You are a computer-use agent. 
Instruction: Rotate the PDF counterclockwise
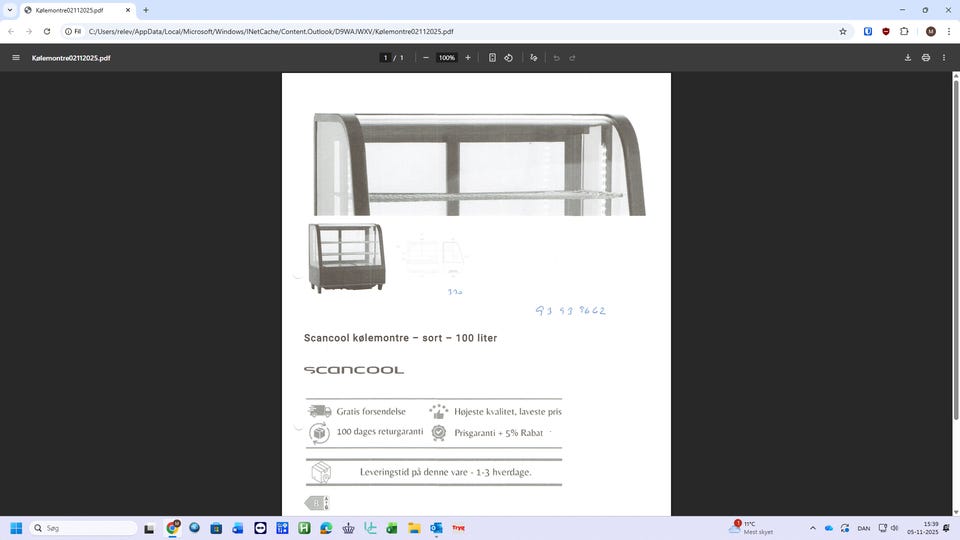(509, 58)
